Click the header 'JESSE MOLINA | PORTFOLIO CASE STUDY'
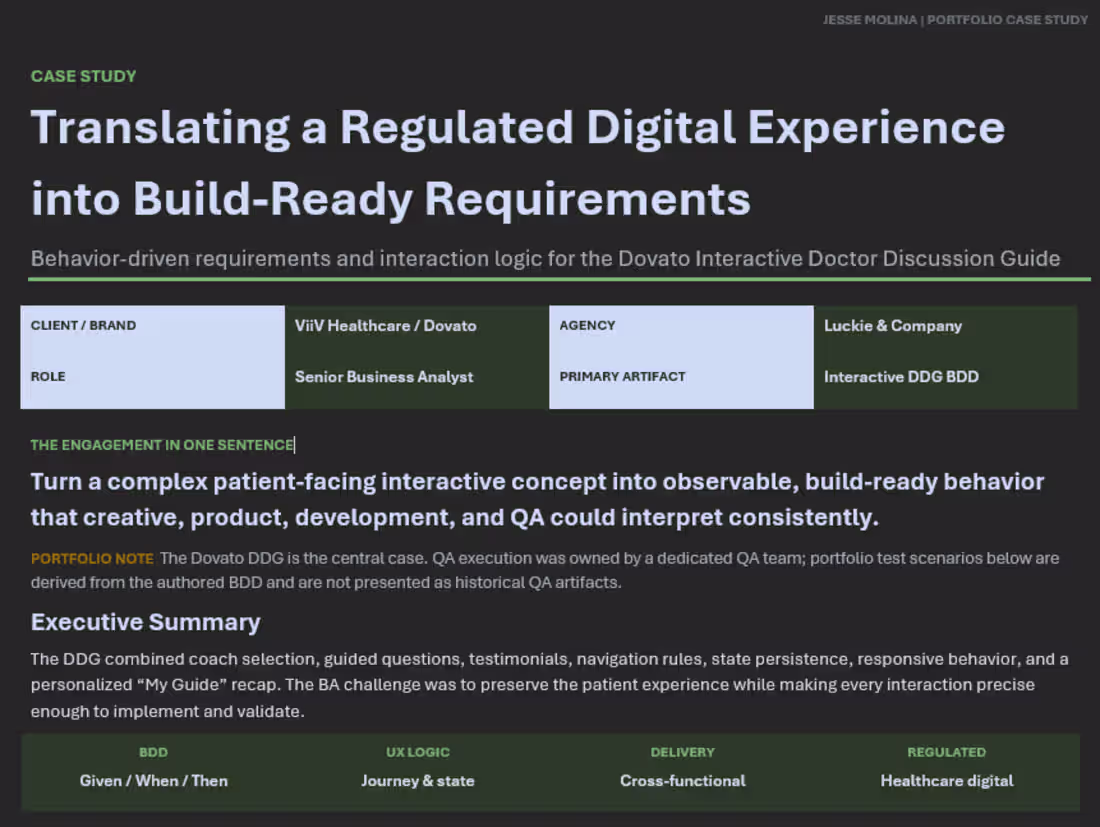This screenshot has width=1100, height=827. (x=955, y=20)
